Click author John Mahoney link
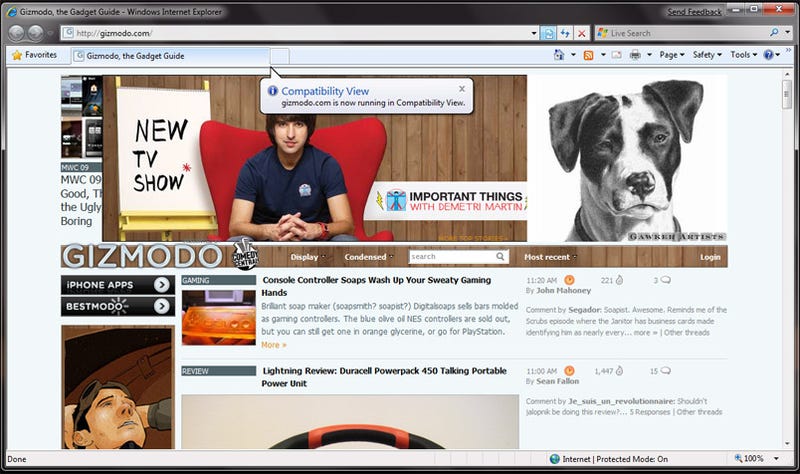This screenshot has width=800, height=474. tap(563, 291)
